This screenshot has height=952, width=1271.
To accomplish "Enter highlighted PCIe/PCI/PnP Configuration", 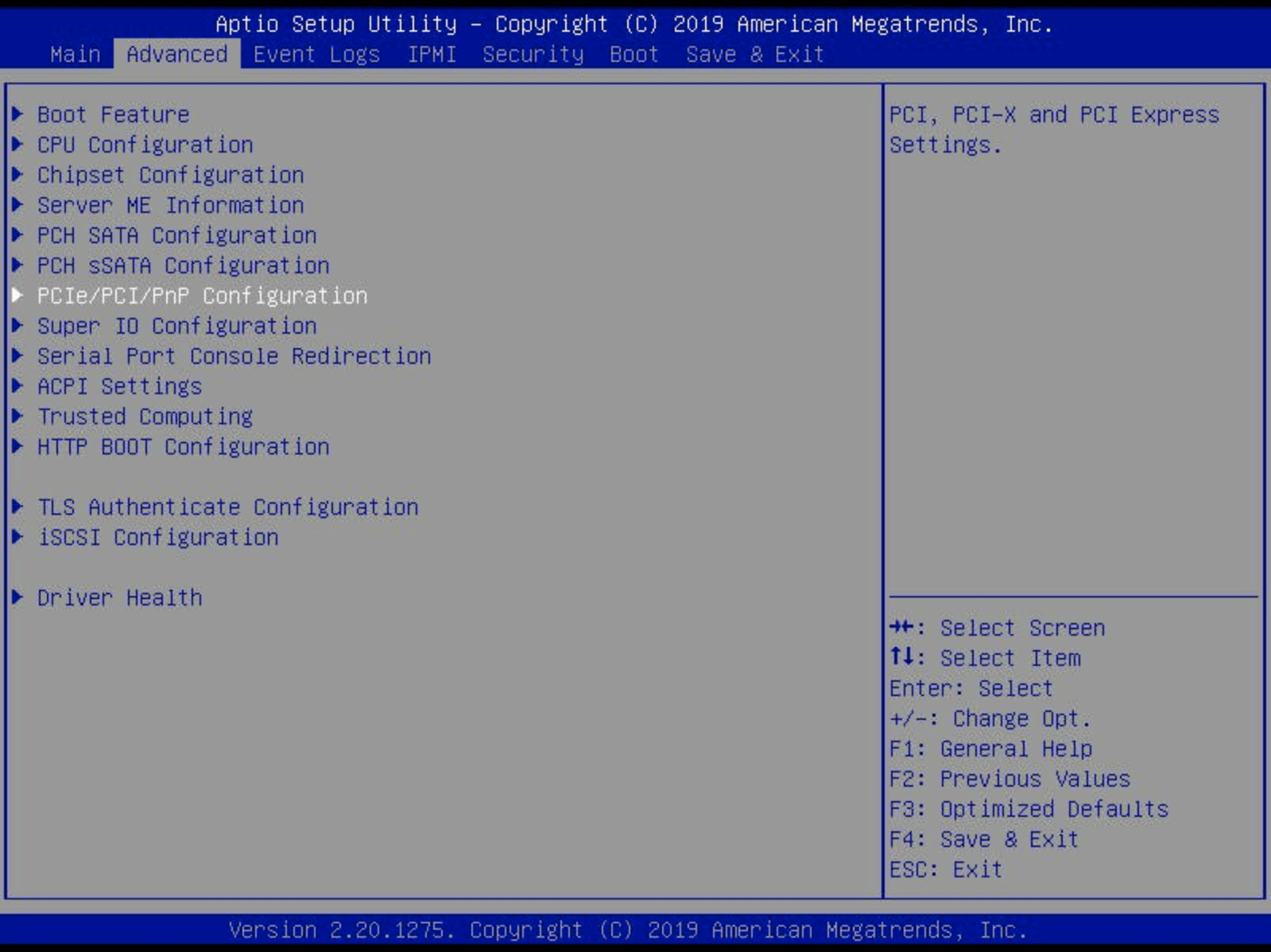I will [202, 296].
